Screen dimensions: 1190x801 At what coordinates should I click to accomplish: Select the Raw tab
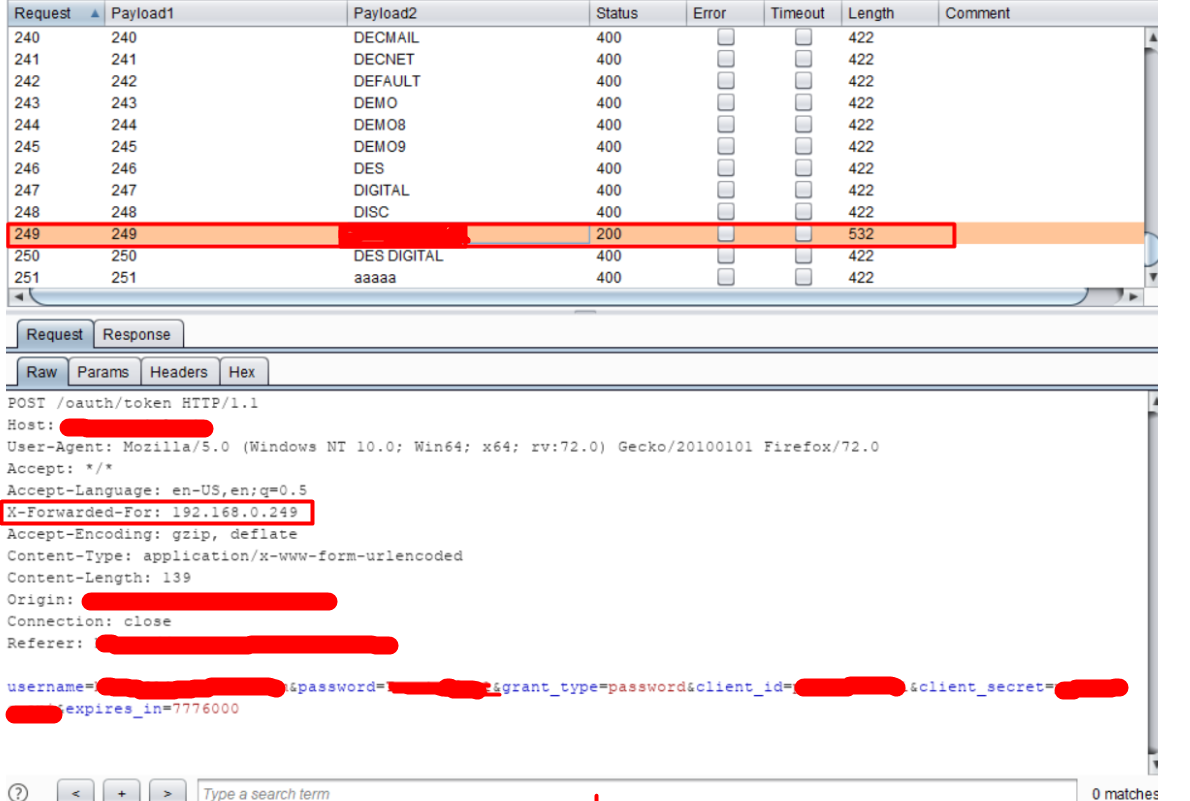point(41,371)
